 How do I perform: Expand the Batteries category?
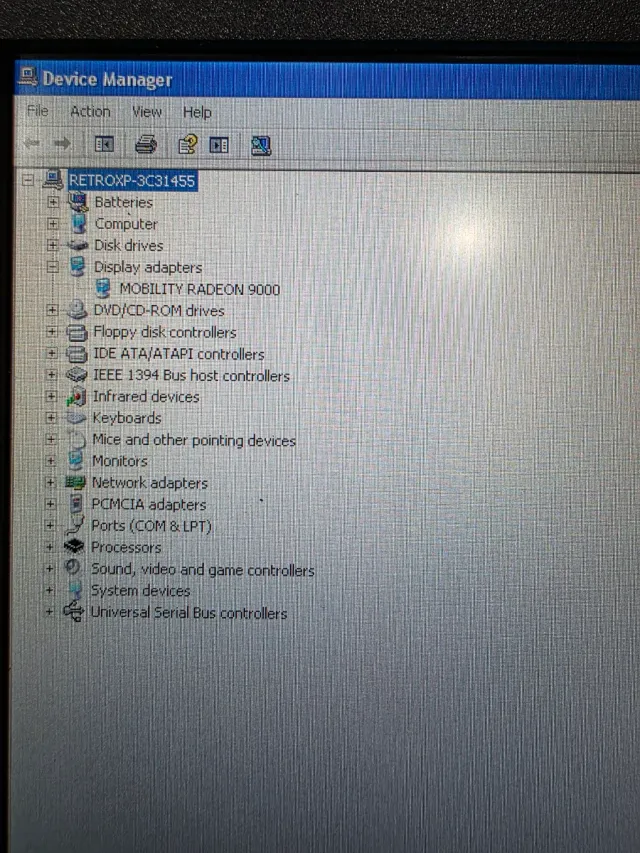(x=53, y=202)
